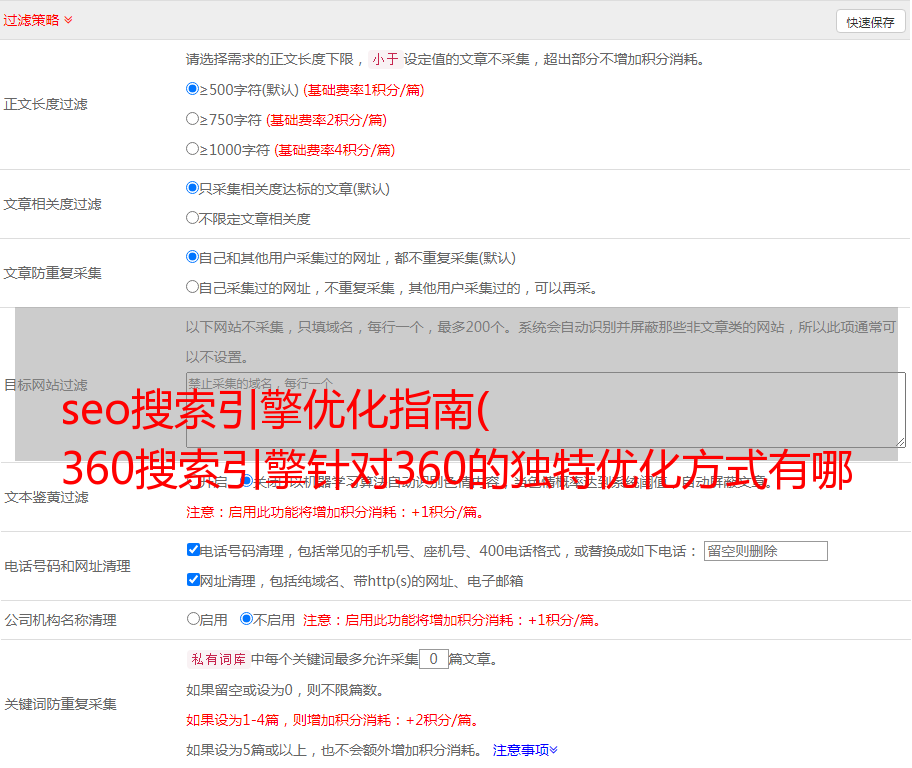Select 自己采集过的网址 no-repeat option
This screenshot has width=912, height=768.
pos(193,287)
